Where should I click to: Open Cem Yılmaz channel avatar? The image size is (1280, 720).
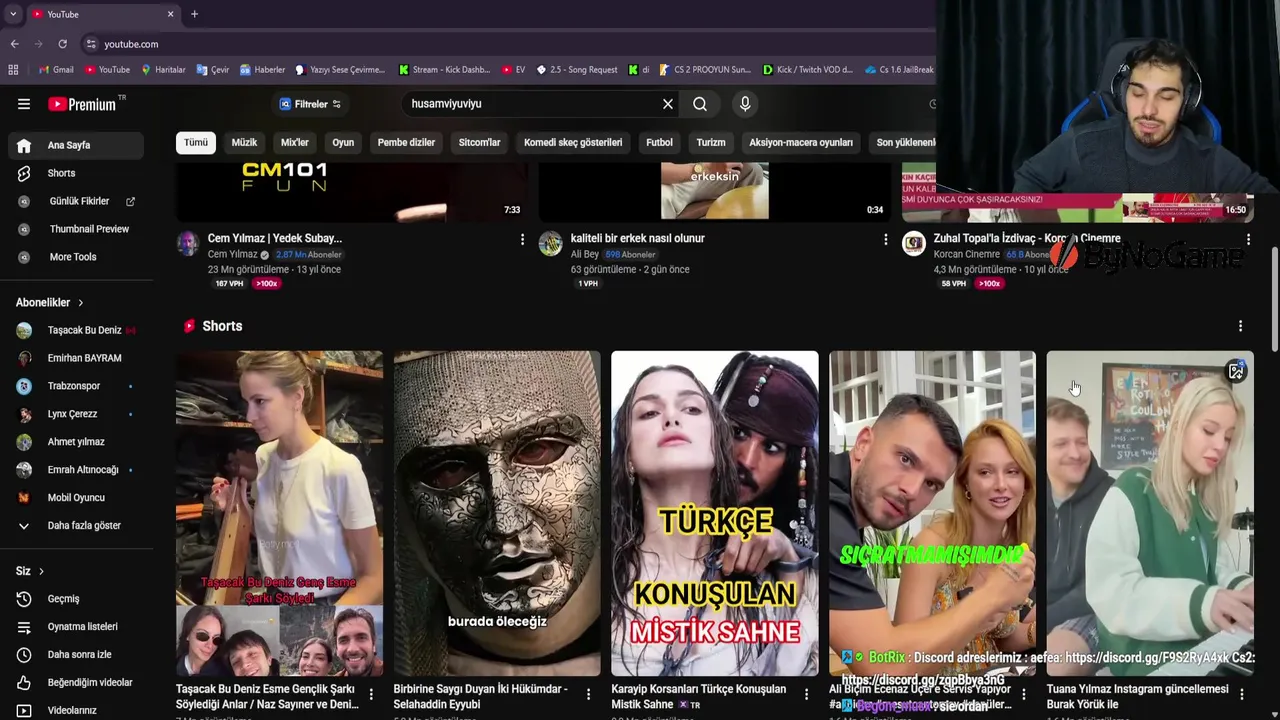coord(188,243)
